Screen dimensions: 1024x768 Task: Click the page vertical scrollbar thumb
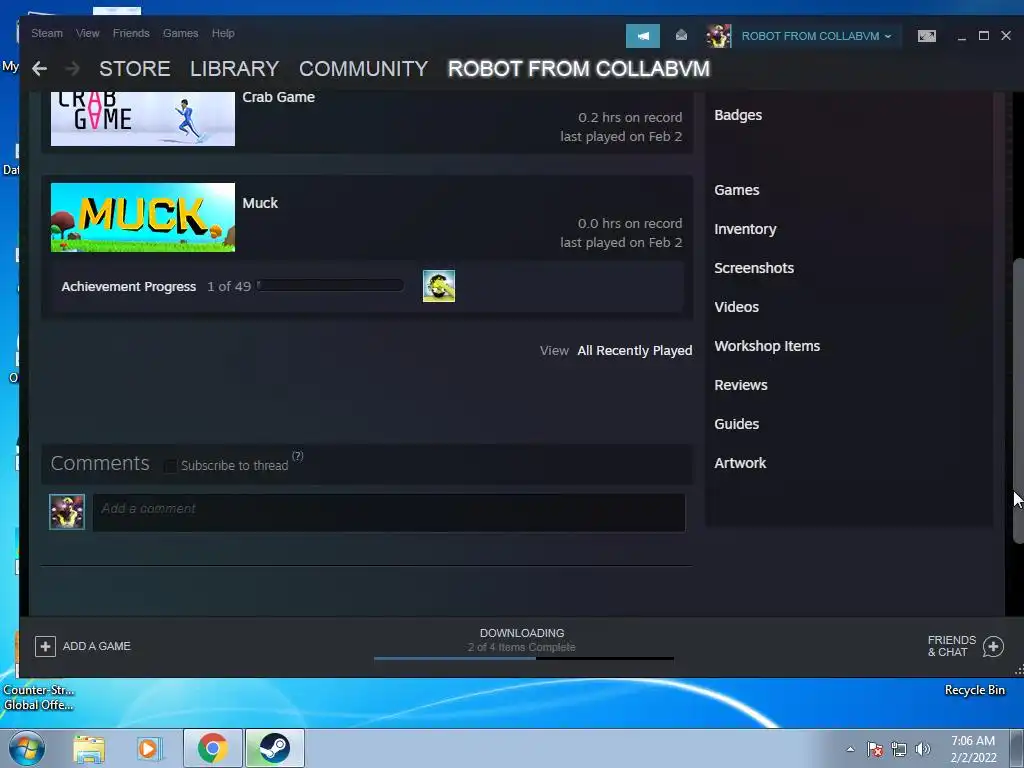pyautogui.click(x=1017, y=400)
